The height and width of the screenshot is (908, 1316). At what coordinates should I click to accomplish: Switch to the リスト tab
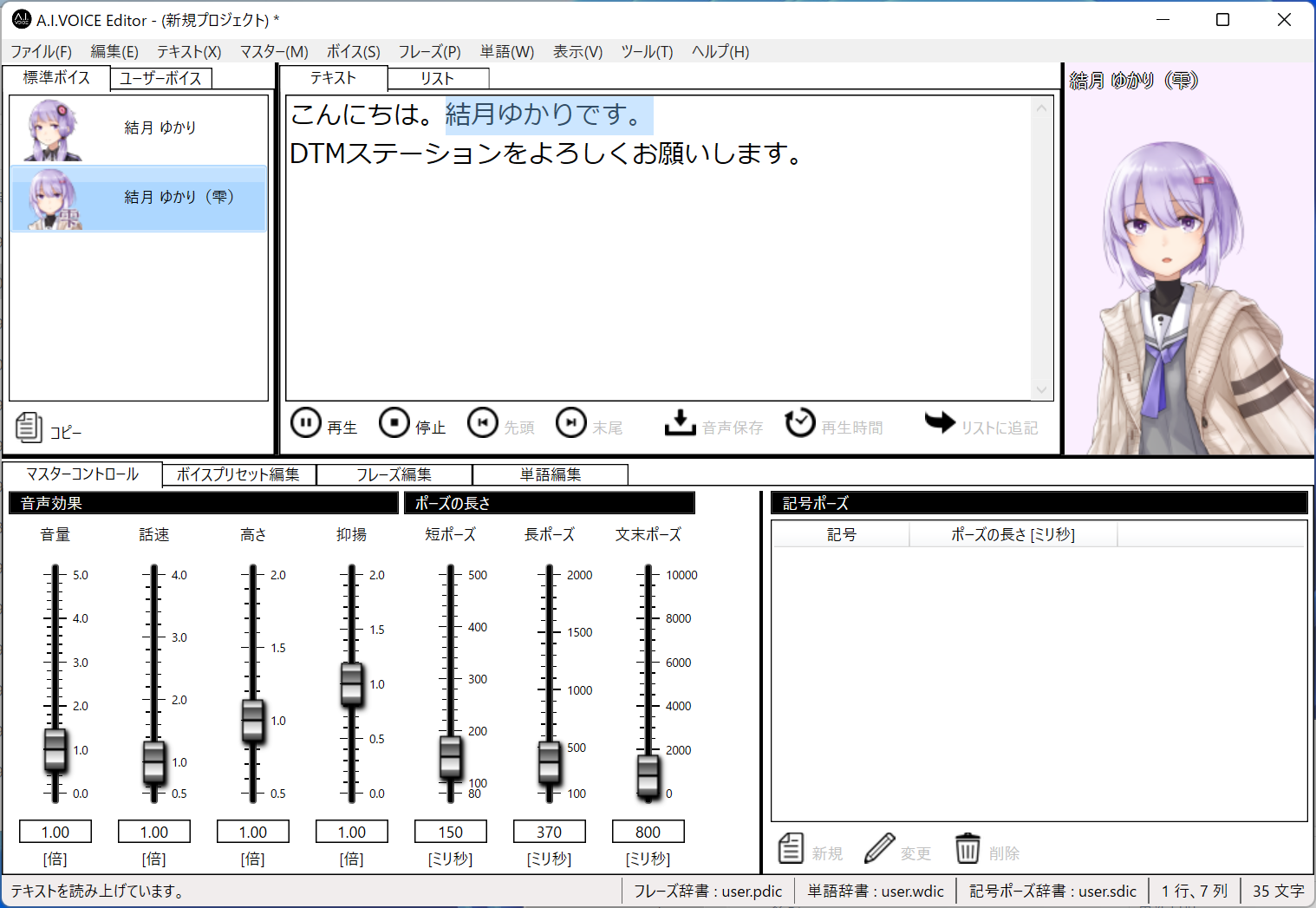438,78
